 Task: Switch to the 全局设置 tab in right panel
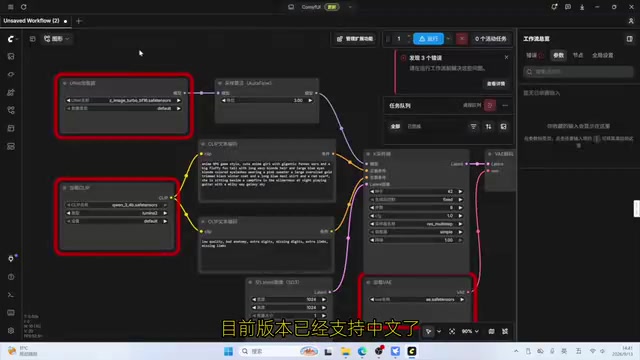tap(602, 55)
